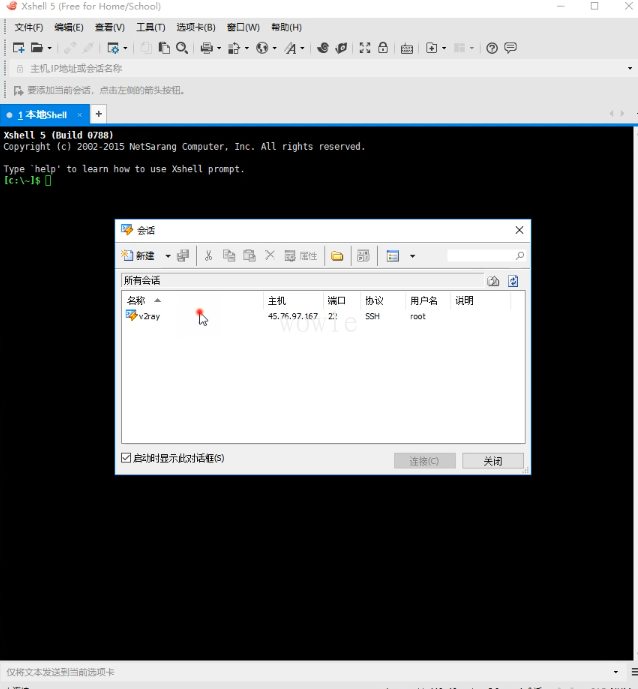
Task: Toggle 启动时显示此对话框 checkbox
Action: click(126, 458)
